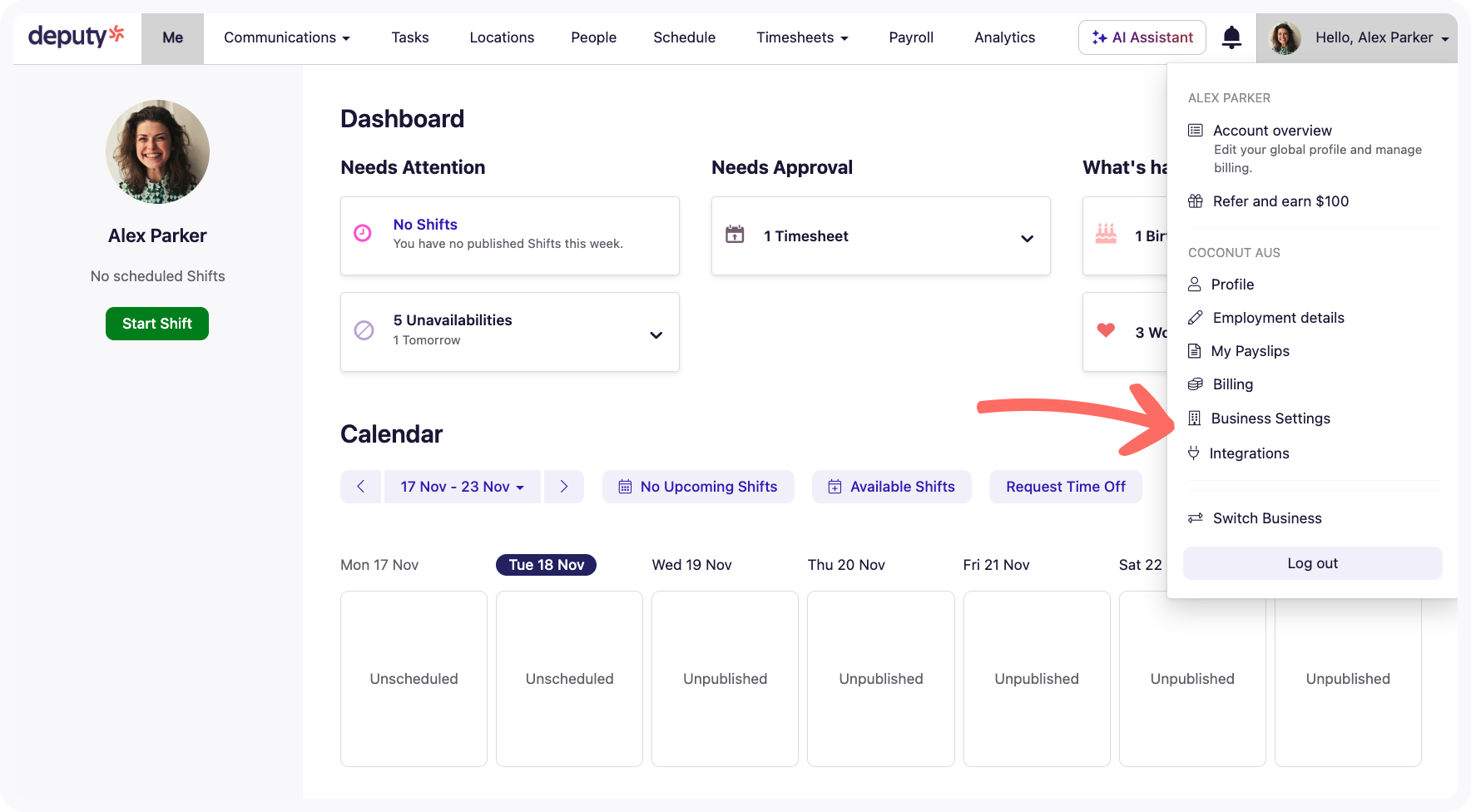Open Business Settings from the account menu
Screen dimensions: 1471x812
click(1270, 418)
